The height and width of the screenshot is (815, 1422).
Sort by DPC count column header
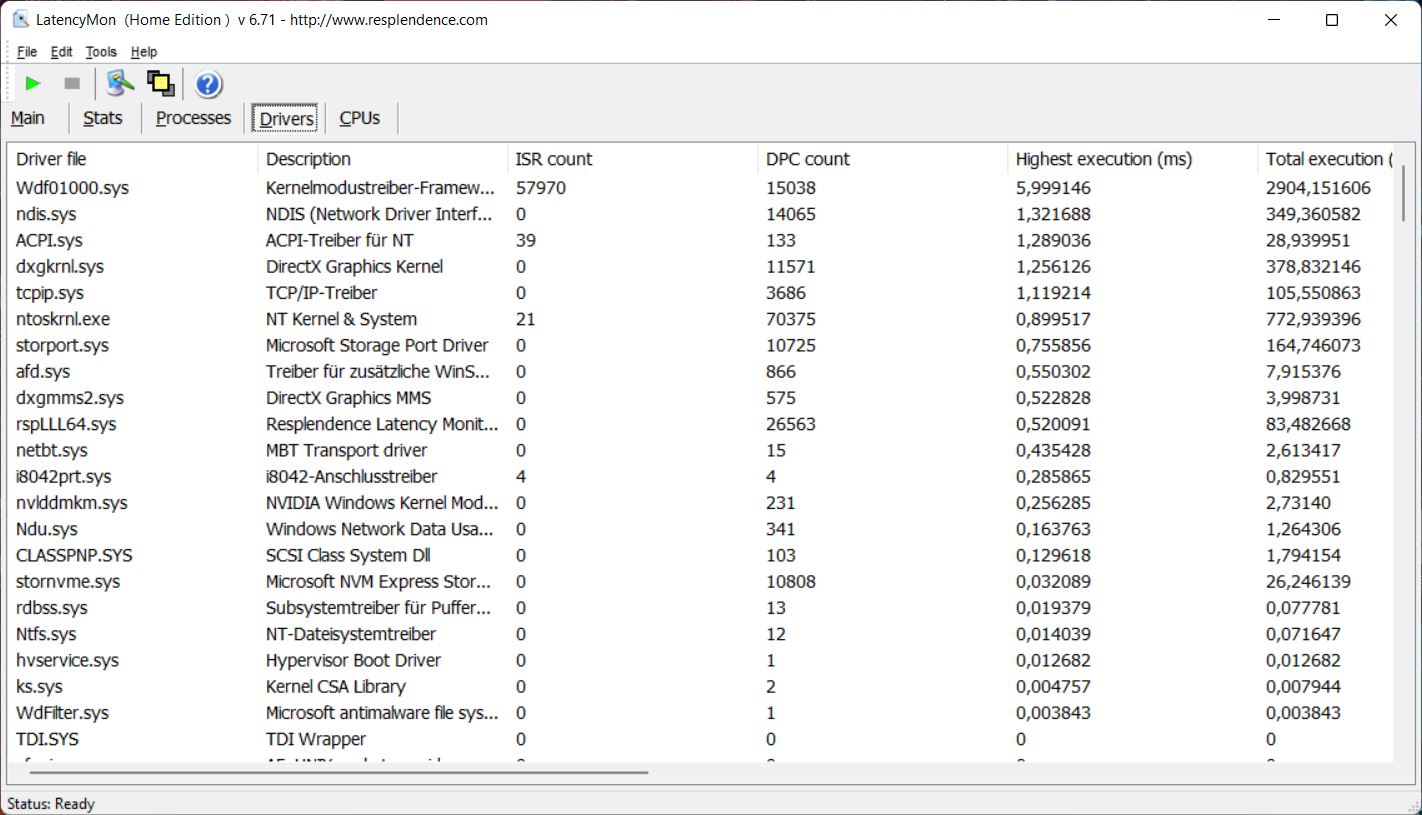tap(883, 159)
